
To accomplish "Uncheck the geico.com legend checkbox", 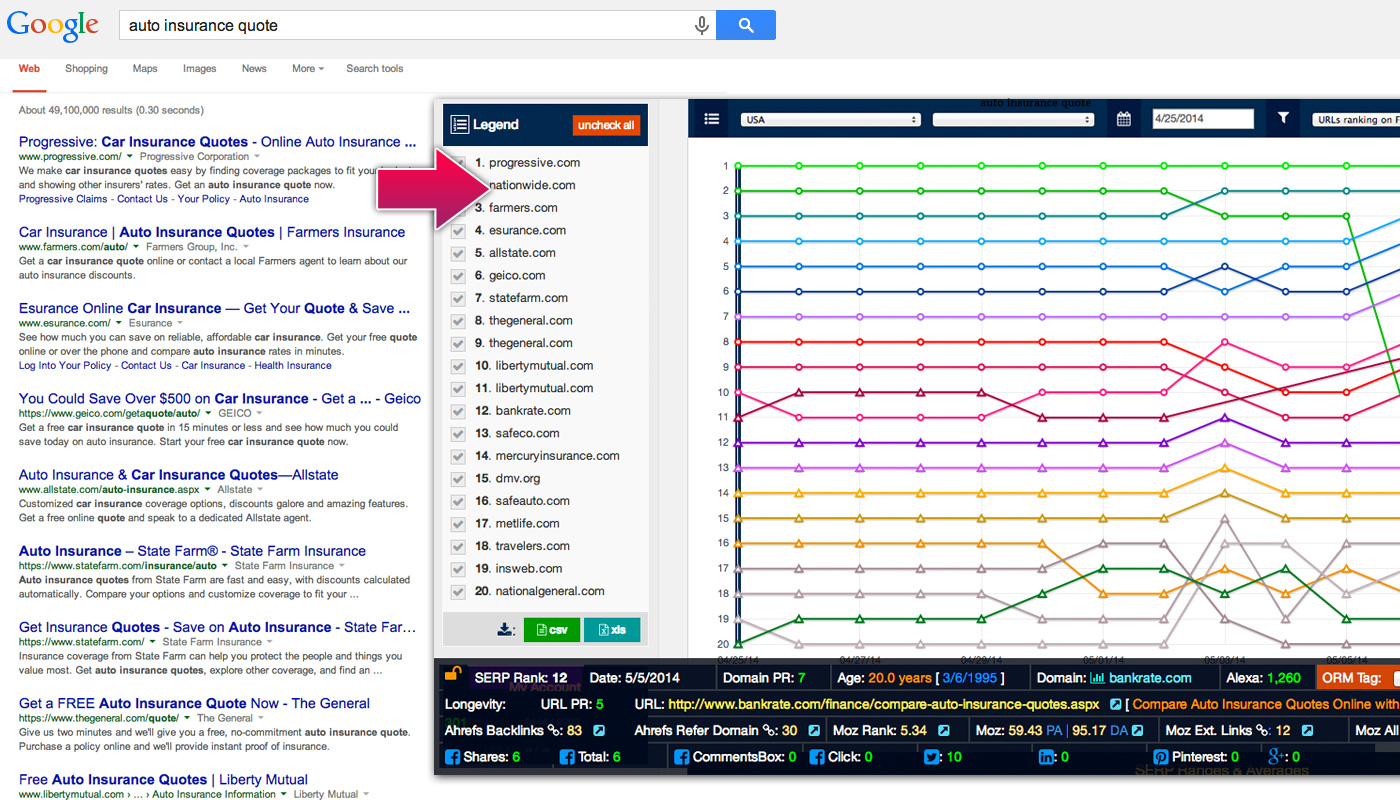I will tap(458, 275).
